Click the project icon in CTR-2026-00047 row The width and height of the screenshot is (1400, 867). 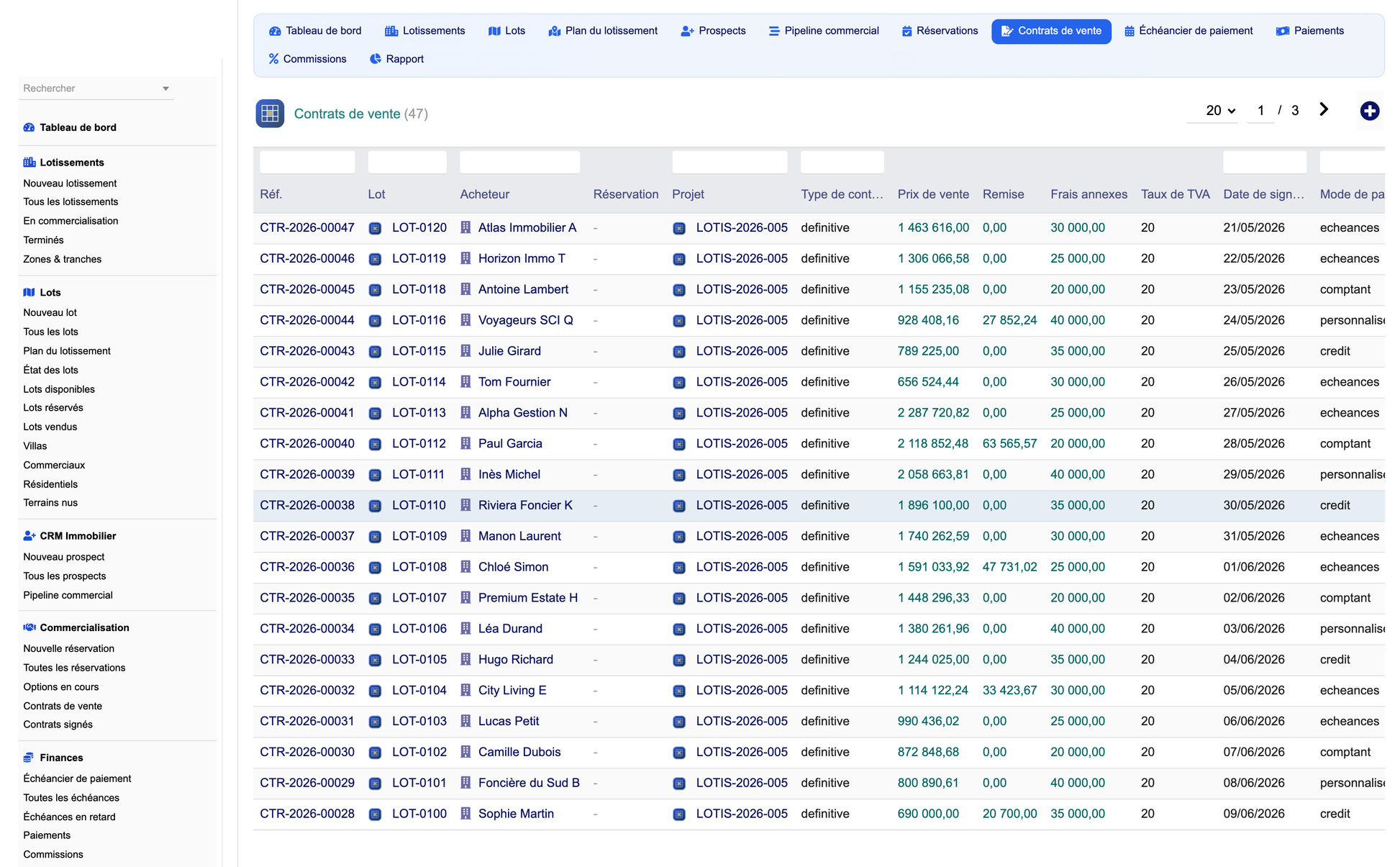tap(679, 229)
